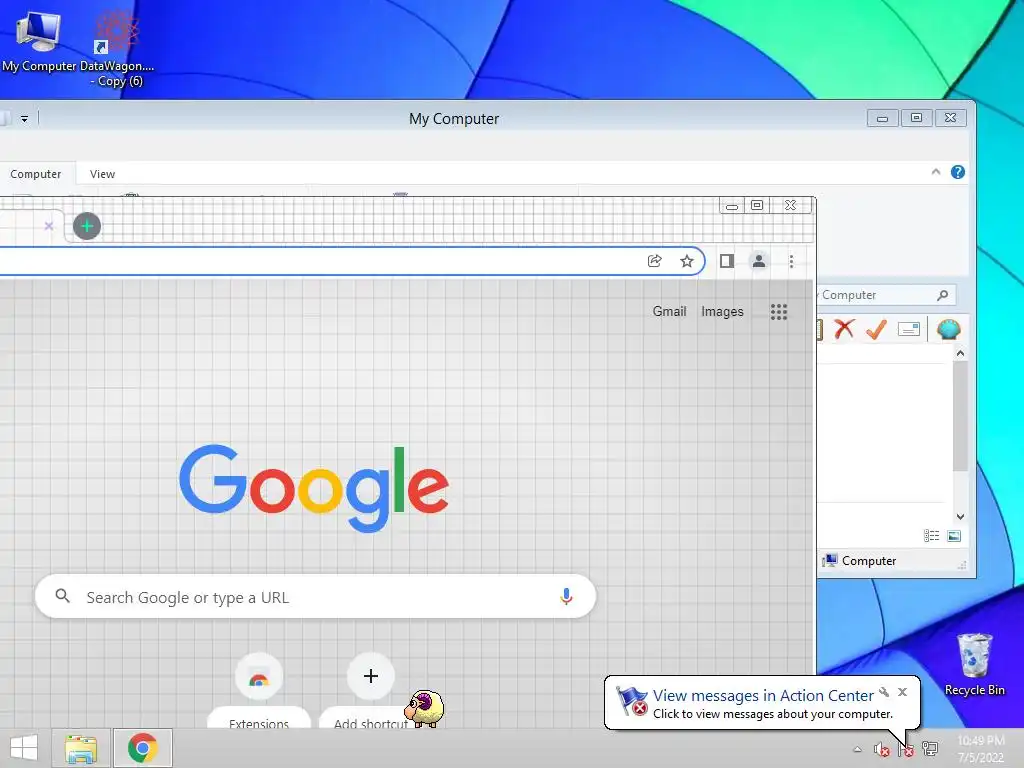This screenshot has height=768, width=1024.
Task: Click the magnifier icon in Google search box
Action: tap(63, 596)
